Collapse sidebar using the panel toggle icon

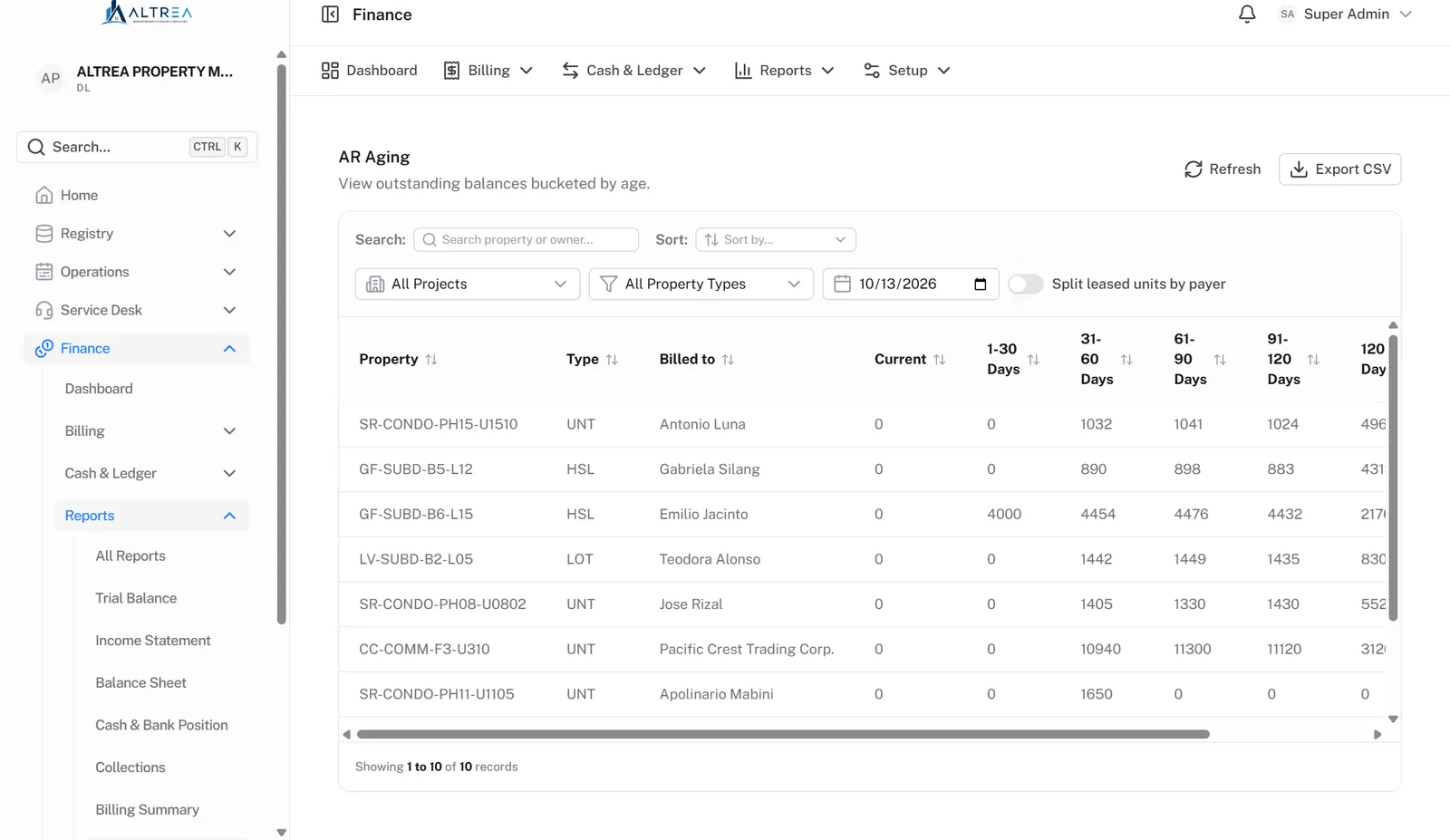(330, 14)
